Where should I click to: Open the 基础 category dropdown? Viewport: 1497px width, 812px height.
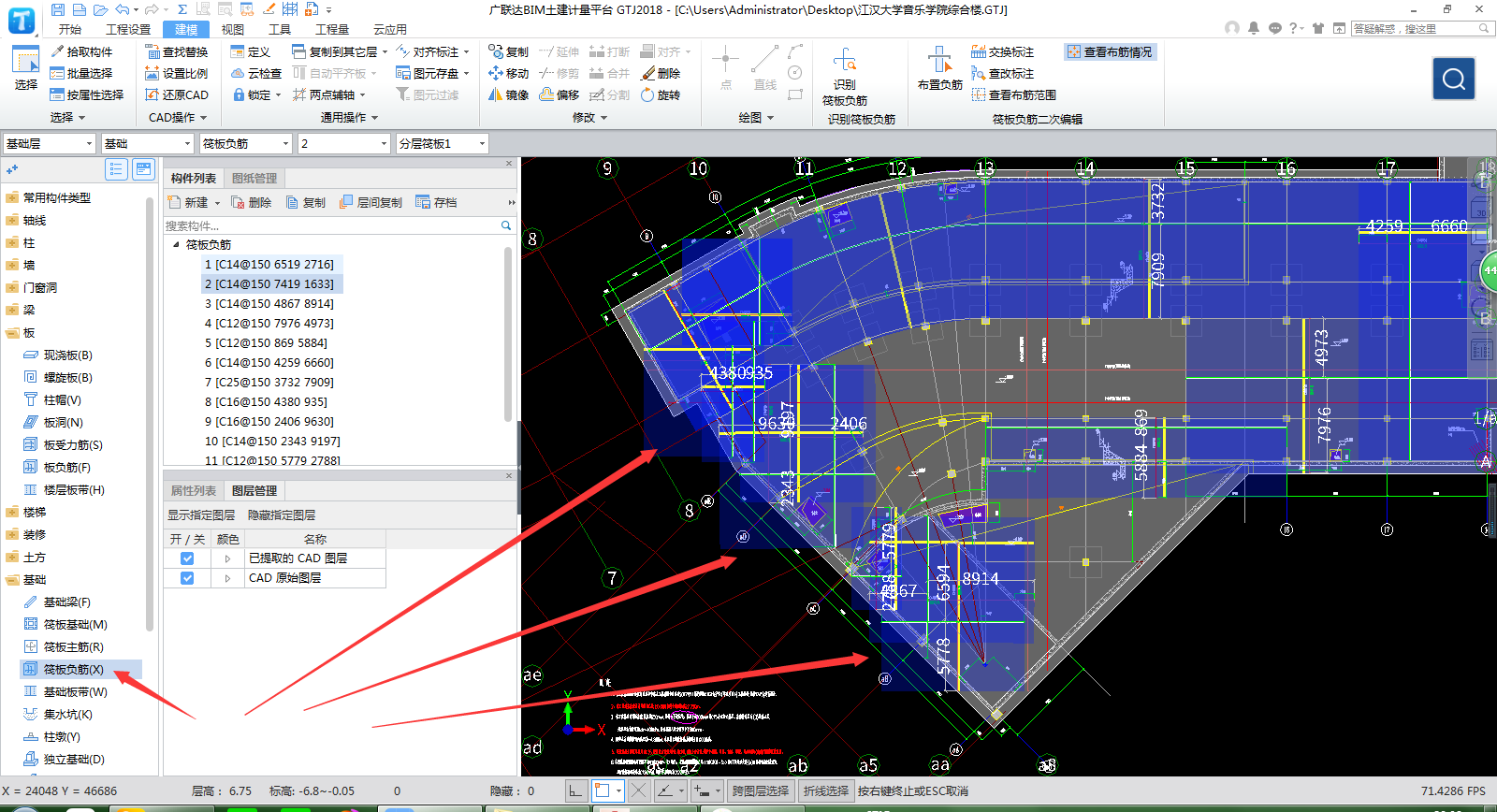147,143
